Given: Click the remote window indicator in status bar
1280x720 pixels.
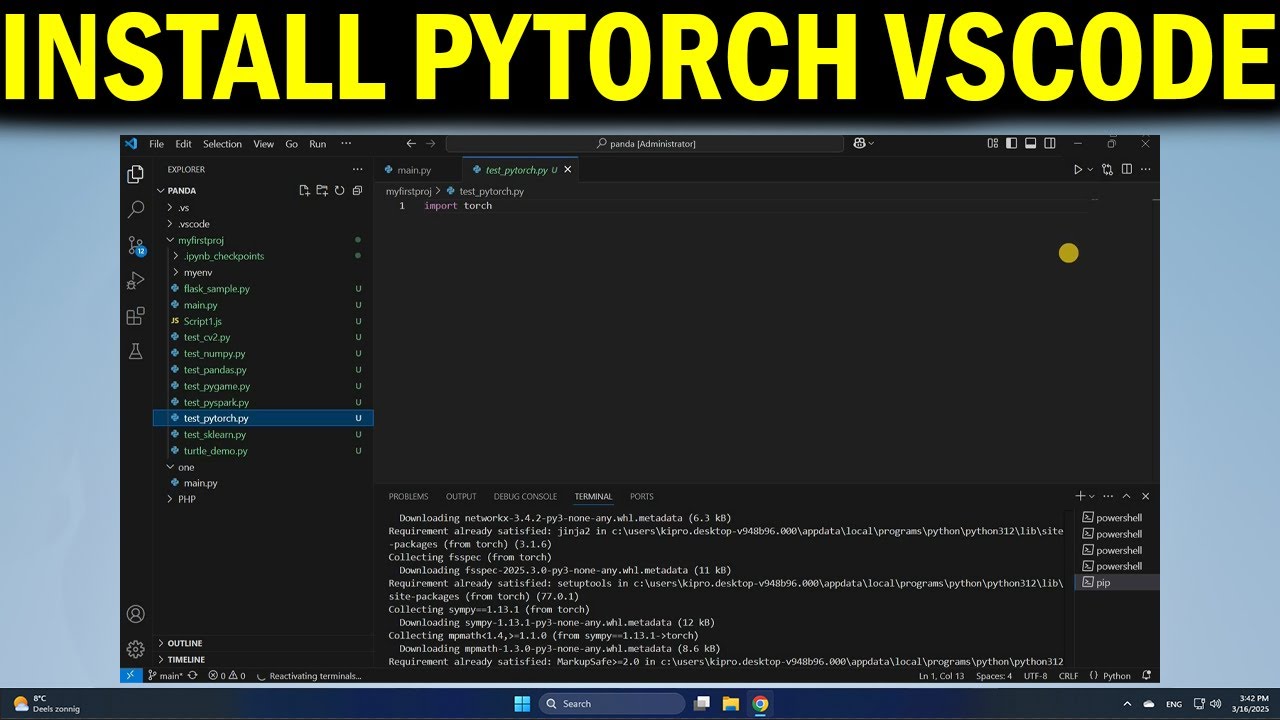Looking at the screenshot, I should pos(130,676).
